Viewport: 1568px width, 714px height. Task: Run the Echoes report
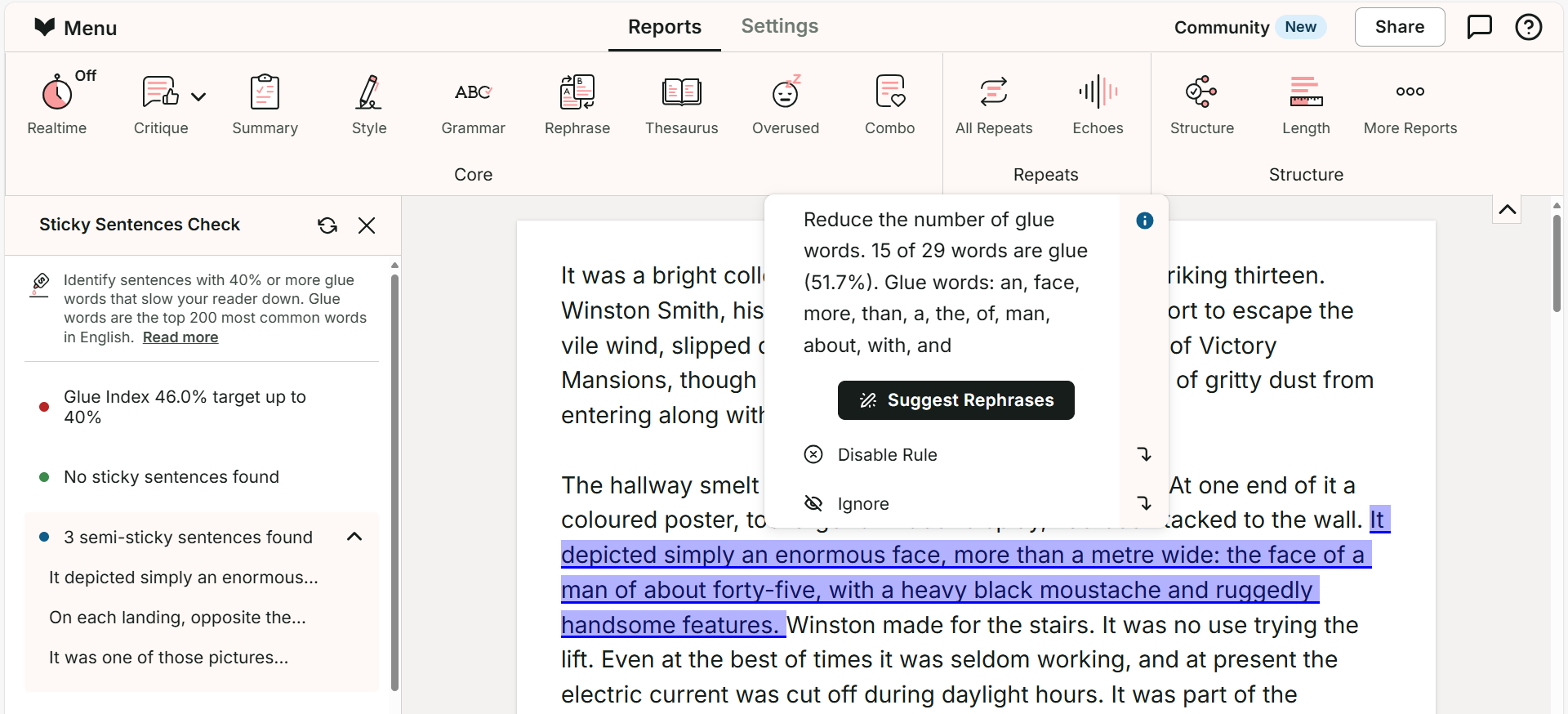click(x=1098, y=103)
